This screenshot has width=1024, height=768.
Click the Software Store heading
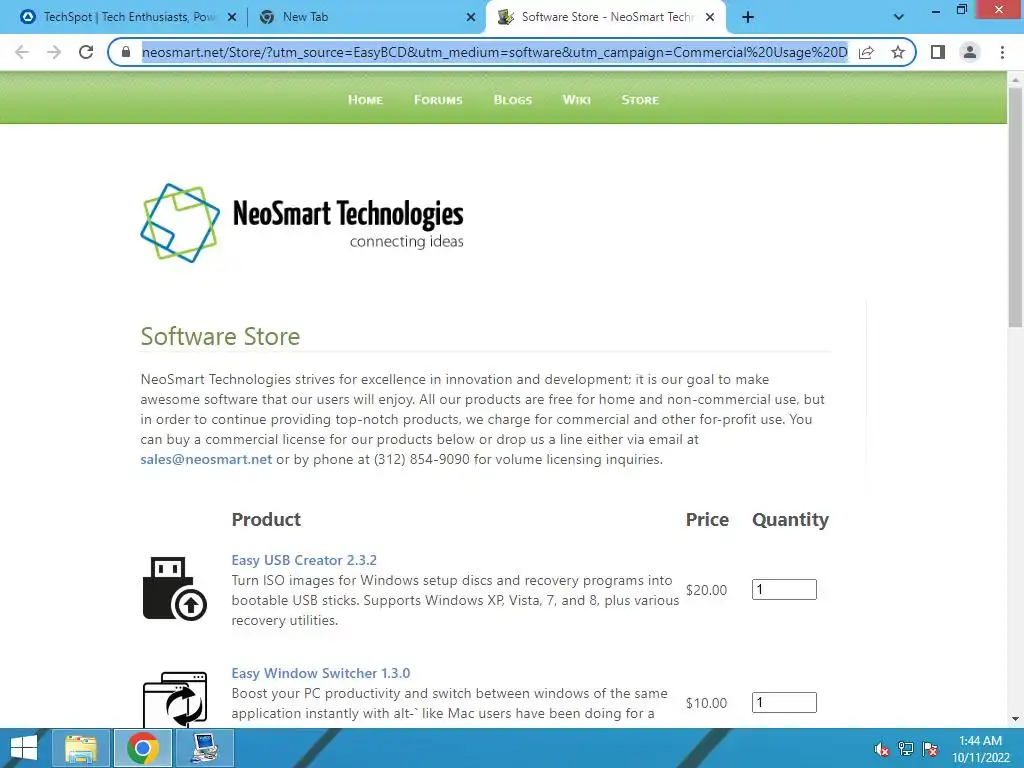pos(220,336)
